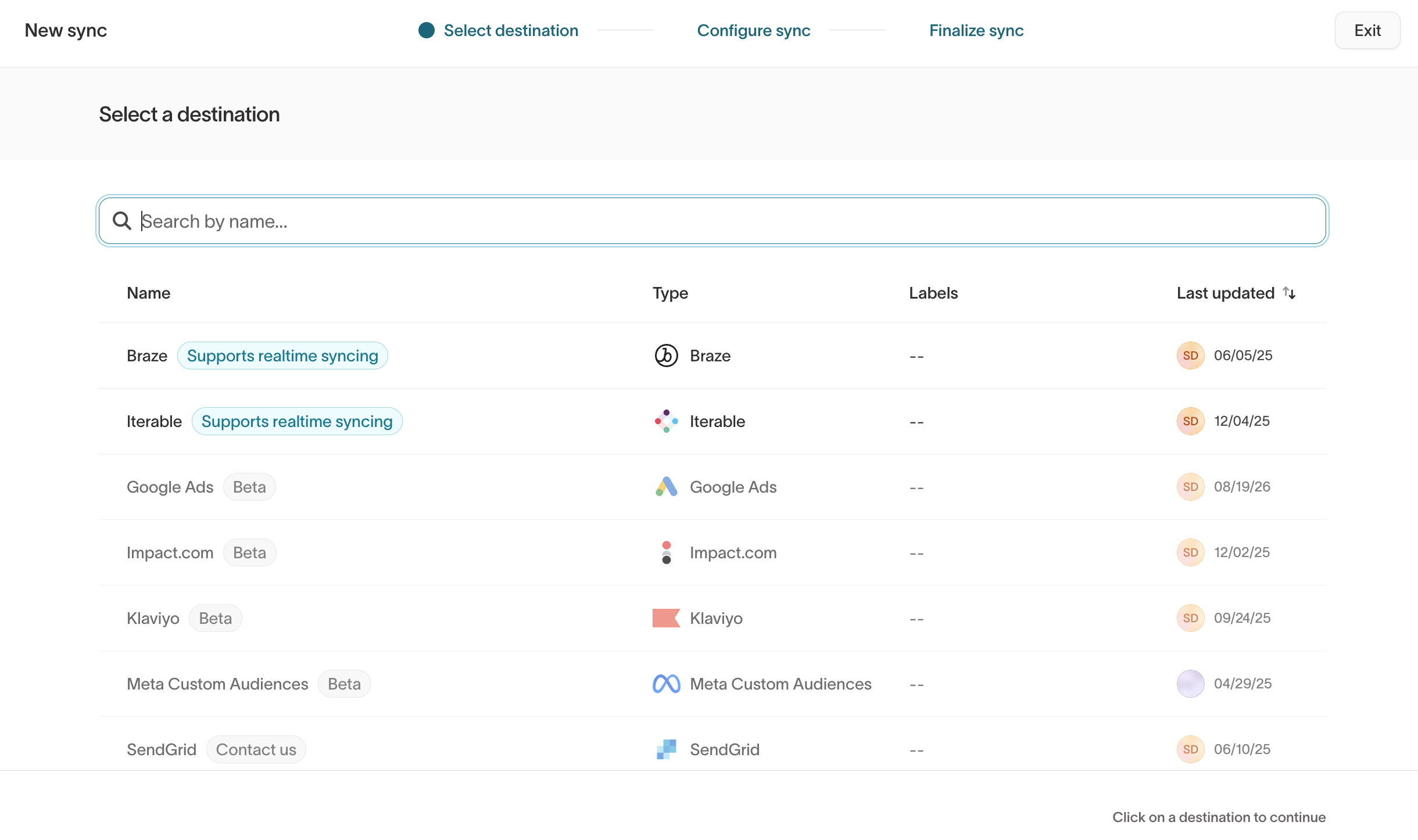
Task: Click the SendGrid type label text
Action: click(725, 749)
